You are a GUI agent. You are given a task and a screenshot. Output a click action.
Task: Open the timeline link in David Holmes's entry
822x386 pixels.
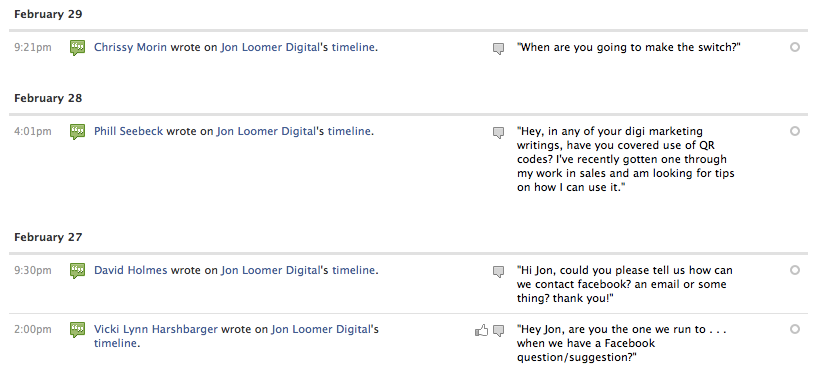coord(353,270)
